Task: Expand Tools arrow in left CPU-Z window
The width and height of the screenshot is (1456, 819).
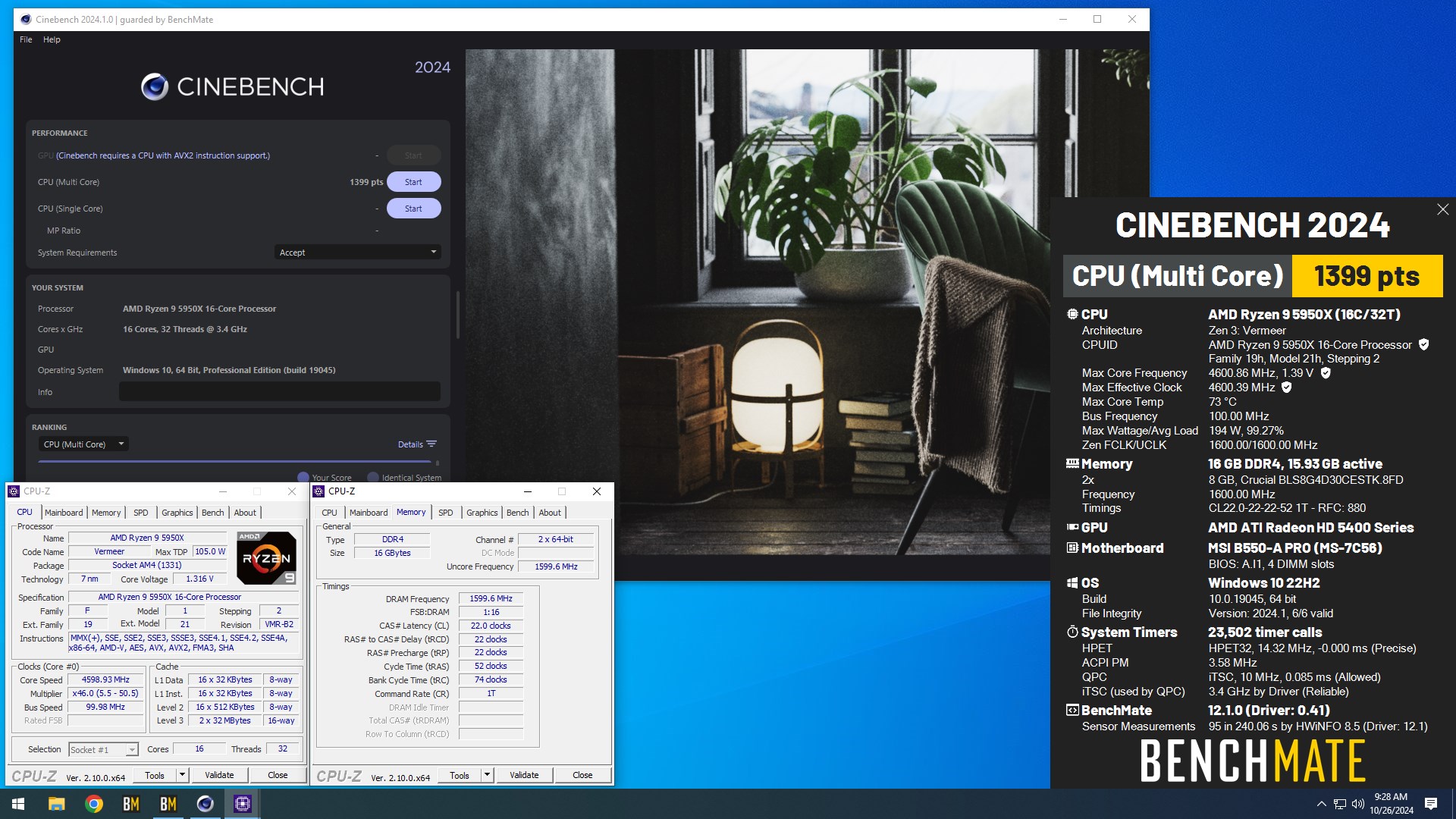Action: 182,775
